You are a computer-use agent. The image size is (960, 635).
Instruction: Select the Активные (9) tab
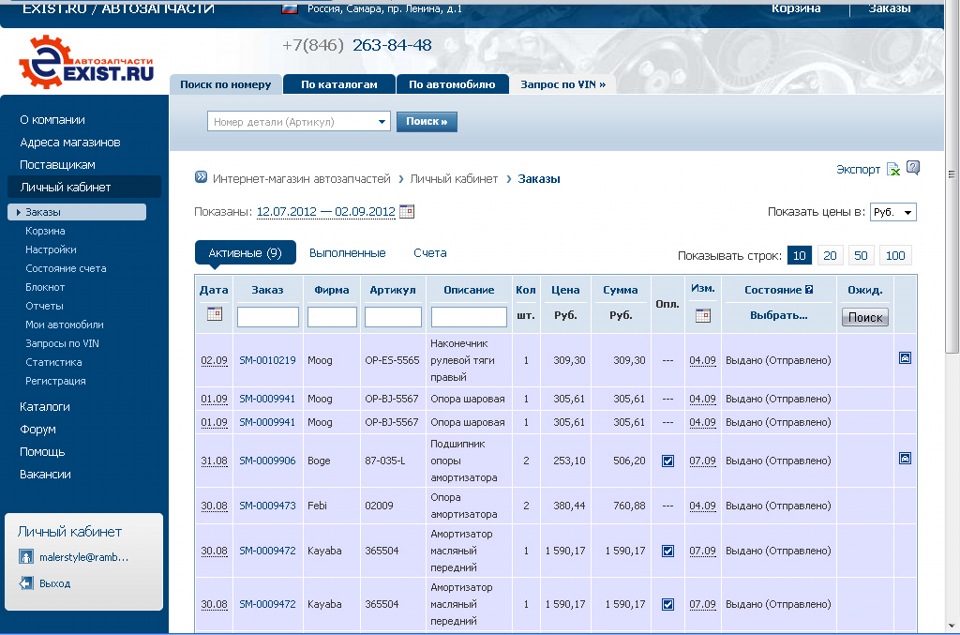pyautogui.click(x=245, y=253)
